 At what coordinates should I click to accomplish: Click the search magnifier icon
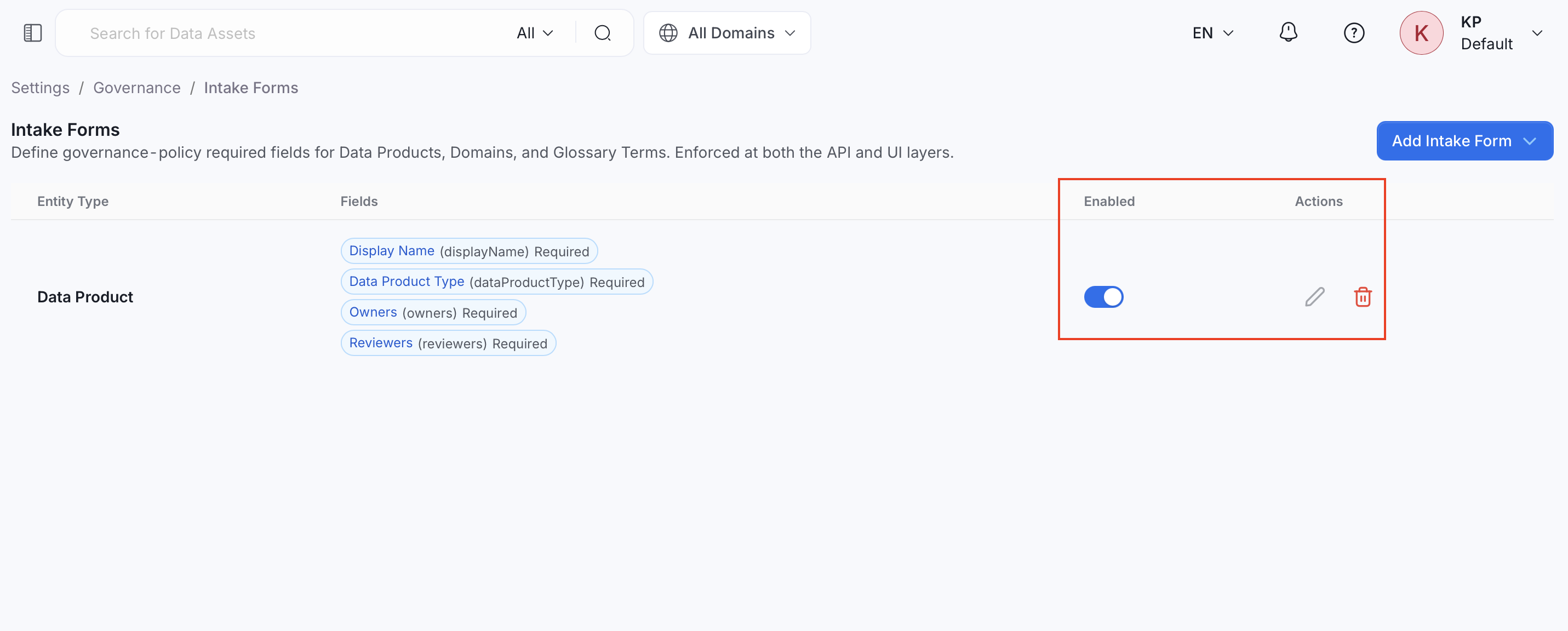602,33
